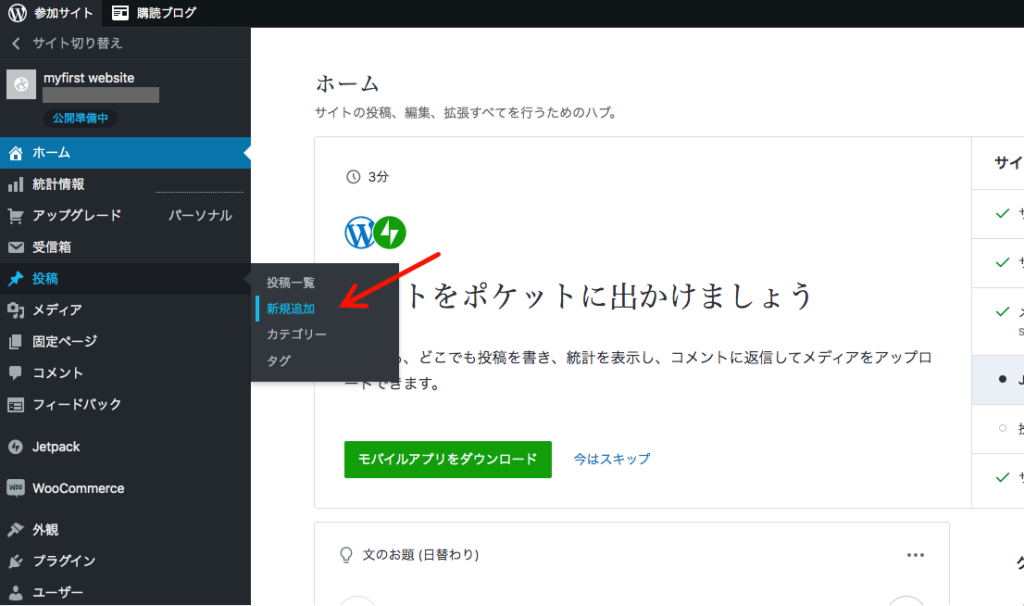Click the 公開準備中 status badge
This screenshot has height=606, width=1024.
79,118
